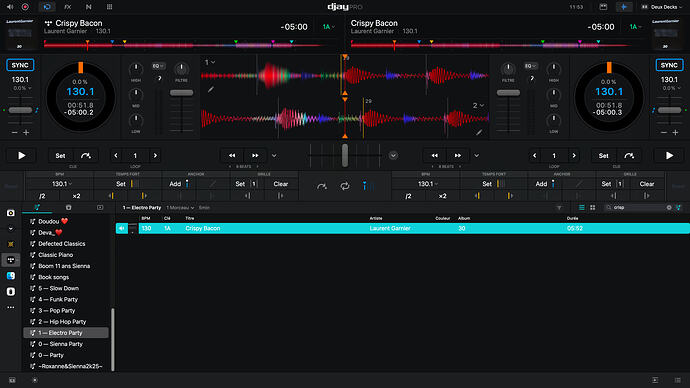The height and width of the screenshot is (388, 690).
Task: Open the master volume speaker icon
Action: coord(10,7)
